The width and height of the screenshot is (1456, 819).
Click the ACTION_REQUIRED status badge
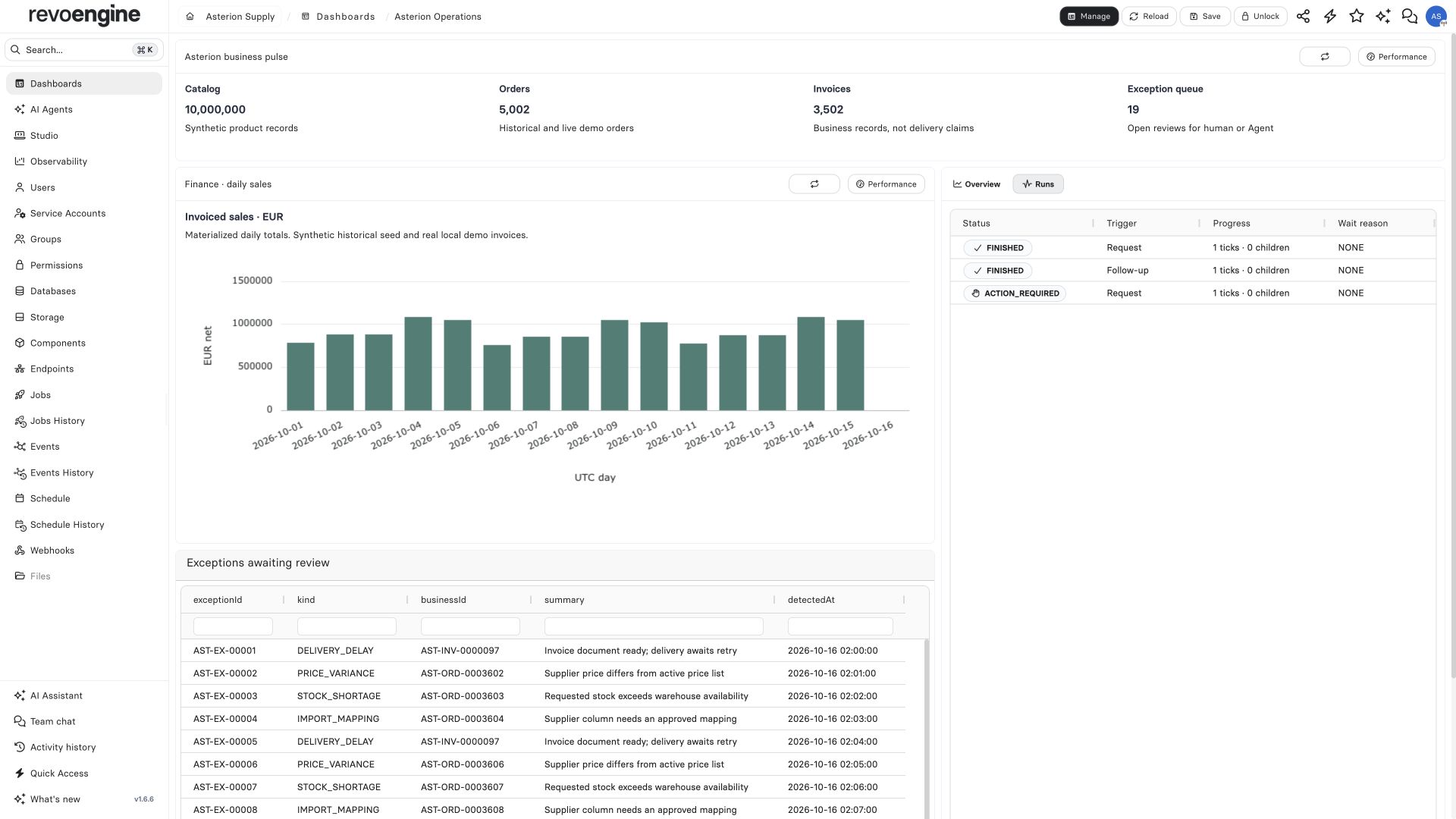(1015, 293)
